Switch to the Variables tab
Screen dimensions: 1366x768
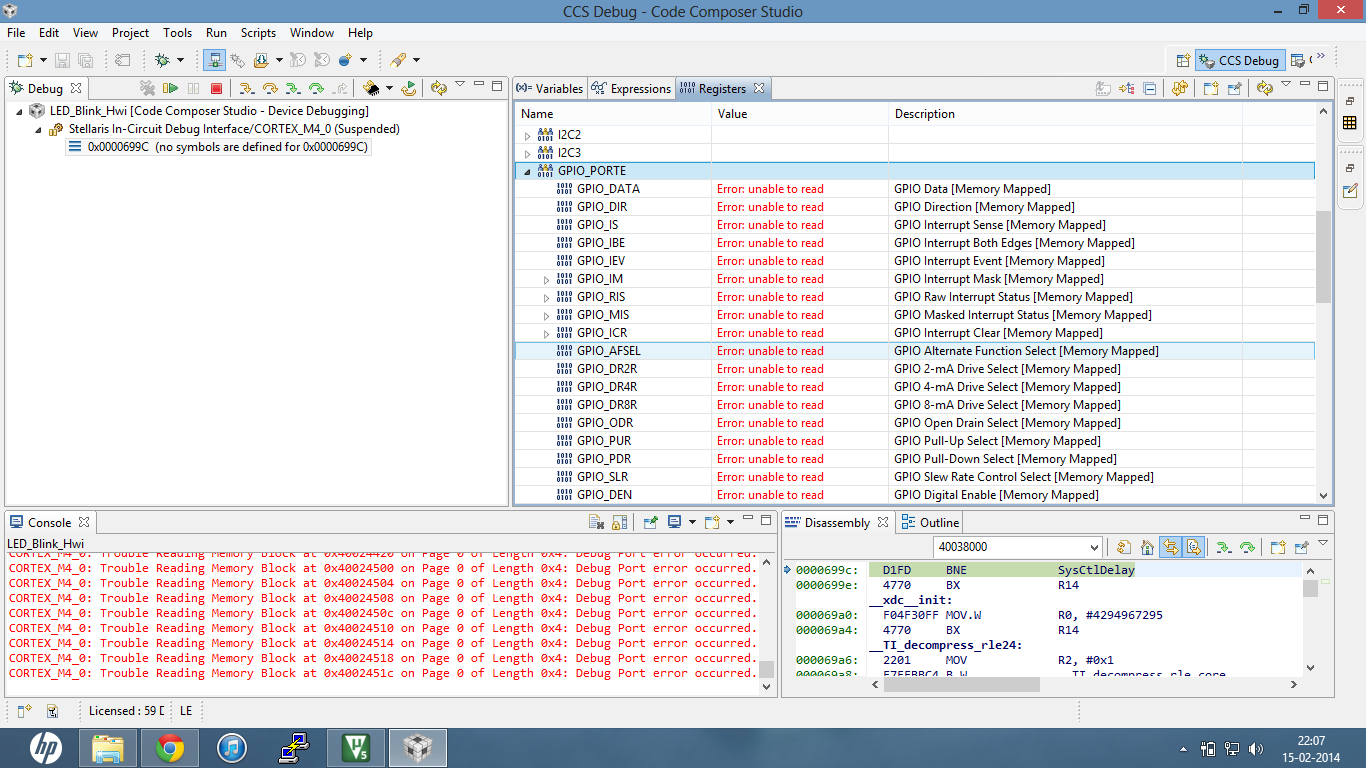click(x=550, y=89)
